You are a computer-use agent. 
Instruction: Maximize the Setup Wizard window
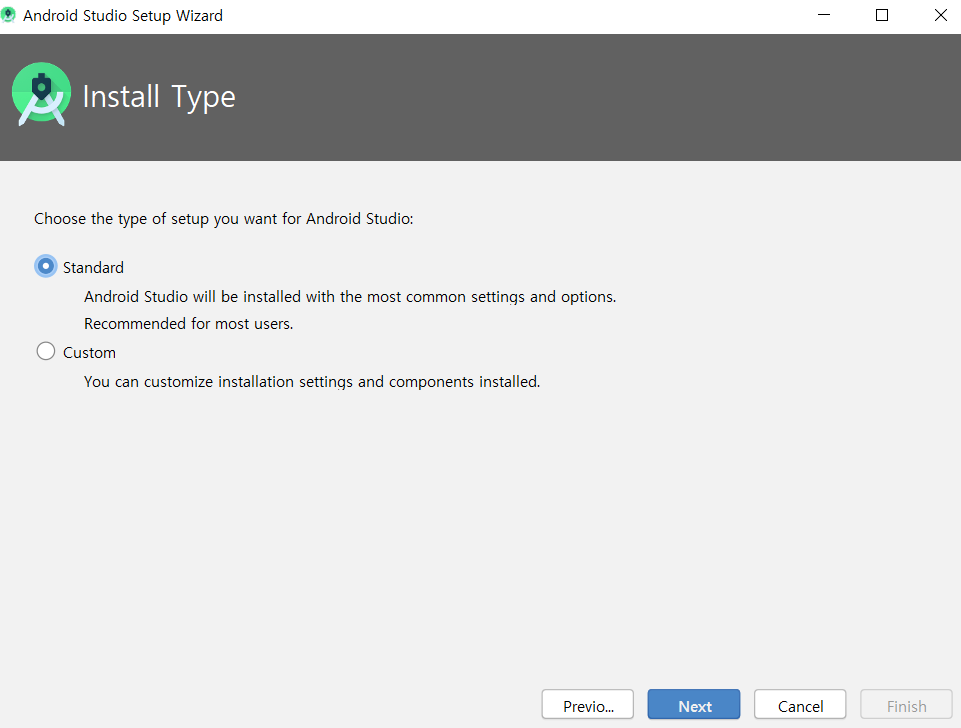[882, 15]
